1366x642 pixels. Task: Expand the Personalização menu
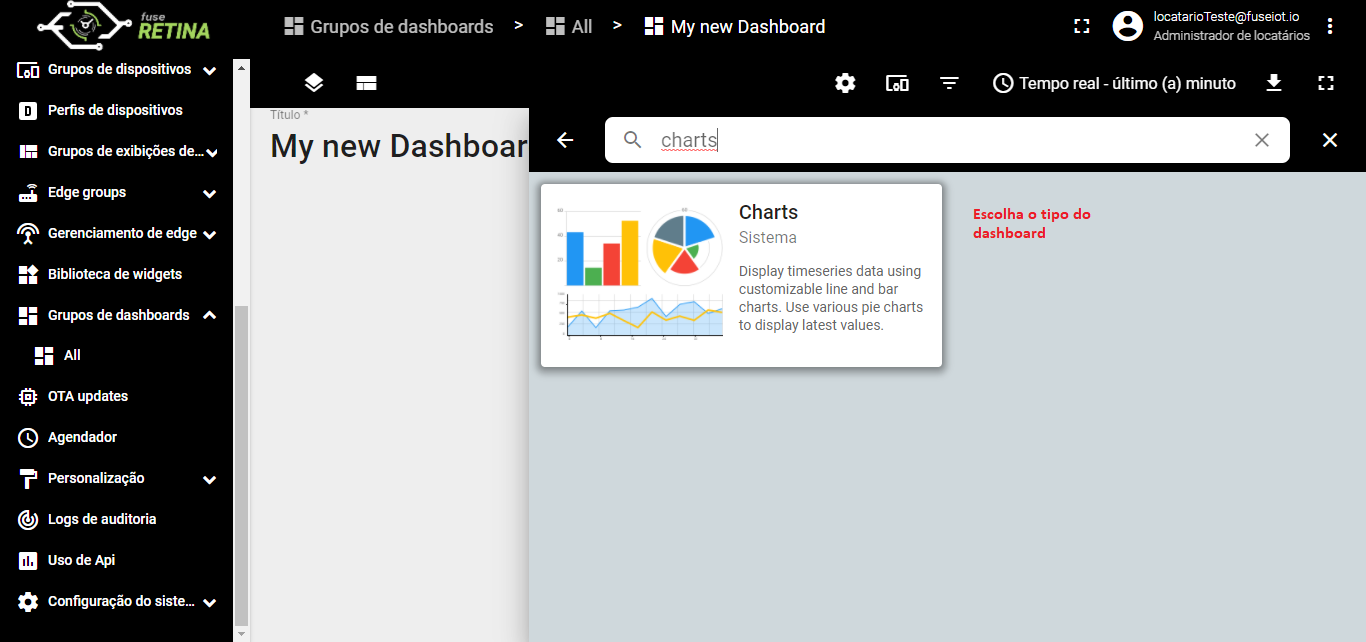point(209,479)
